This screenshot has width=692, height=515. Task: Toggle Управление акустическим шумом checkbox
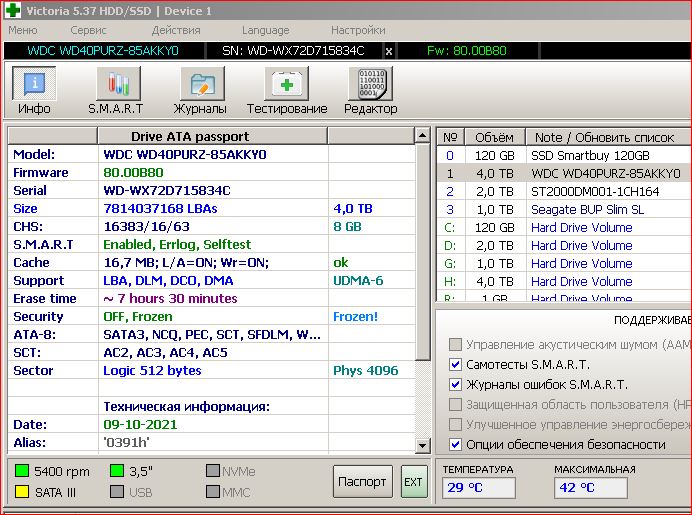tap(455, 344)
